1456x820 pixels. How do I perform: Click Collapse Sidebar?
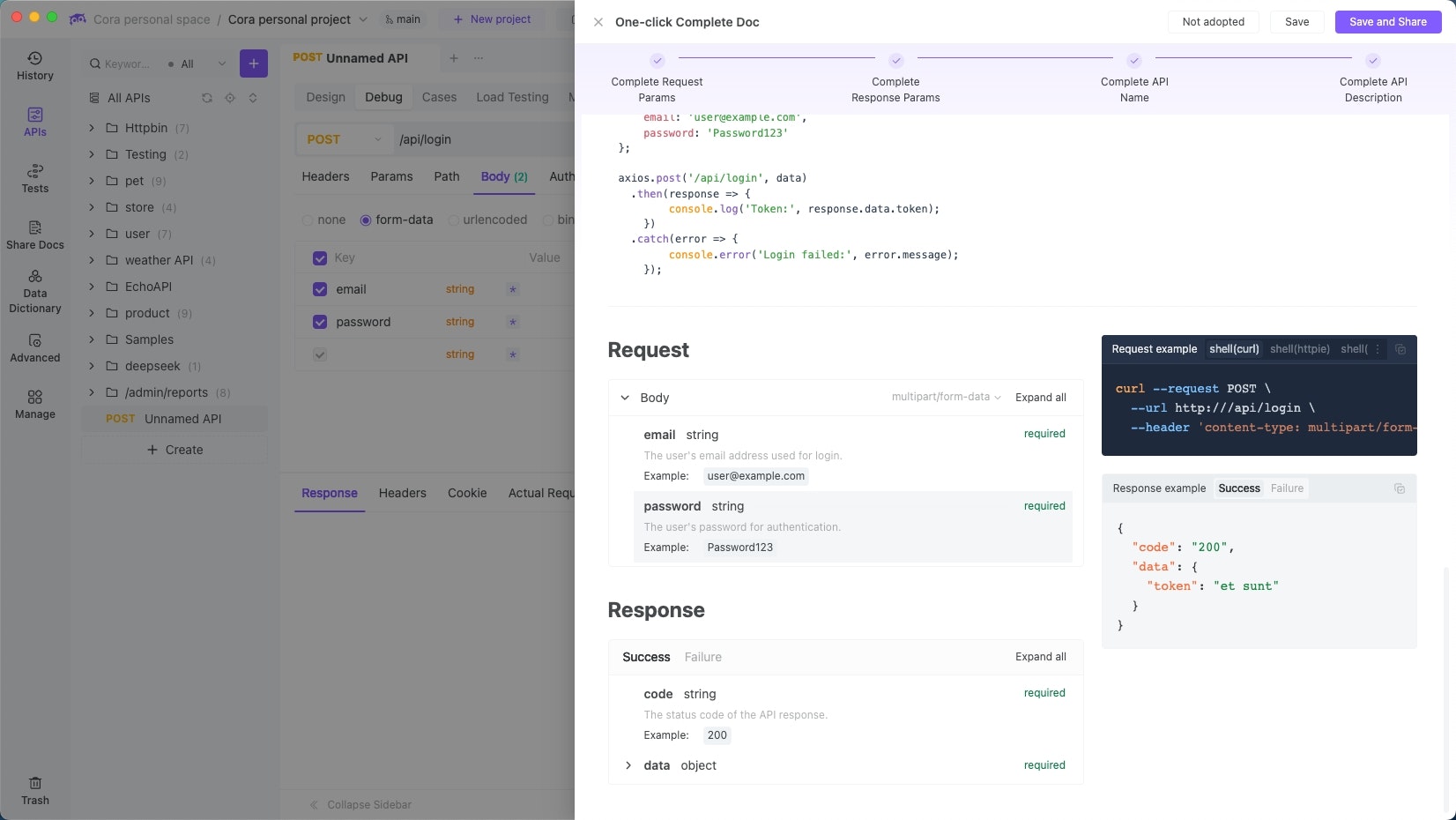(x=361, y=805)
